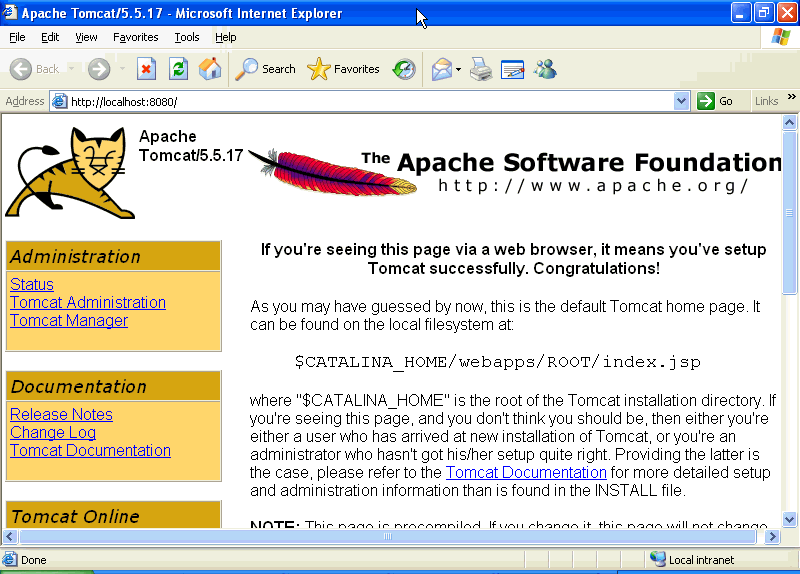Screen dimensions: 800x574
Task: Open the Tomcat Manager link
Action: pos(69,321)
